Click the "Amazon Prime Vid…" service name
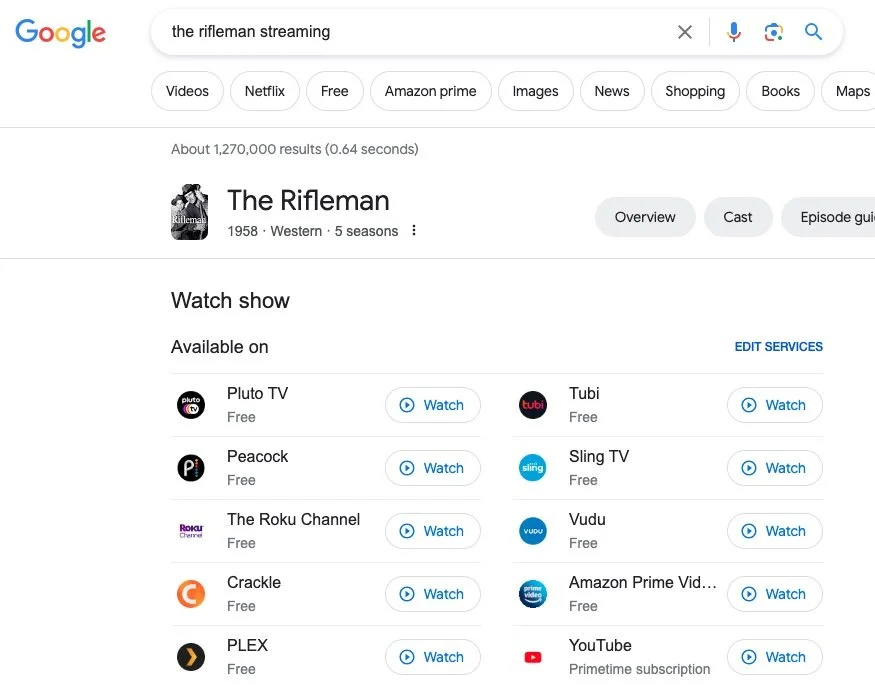This screenshot has width=875, height=685. [643, 582]
